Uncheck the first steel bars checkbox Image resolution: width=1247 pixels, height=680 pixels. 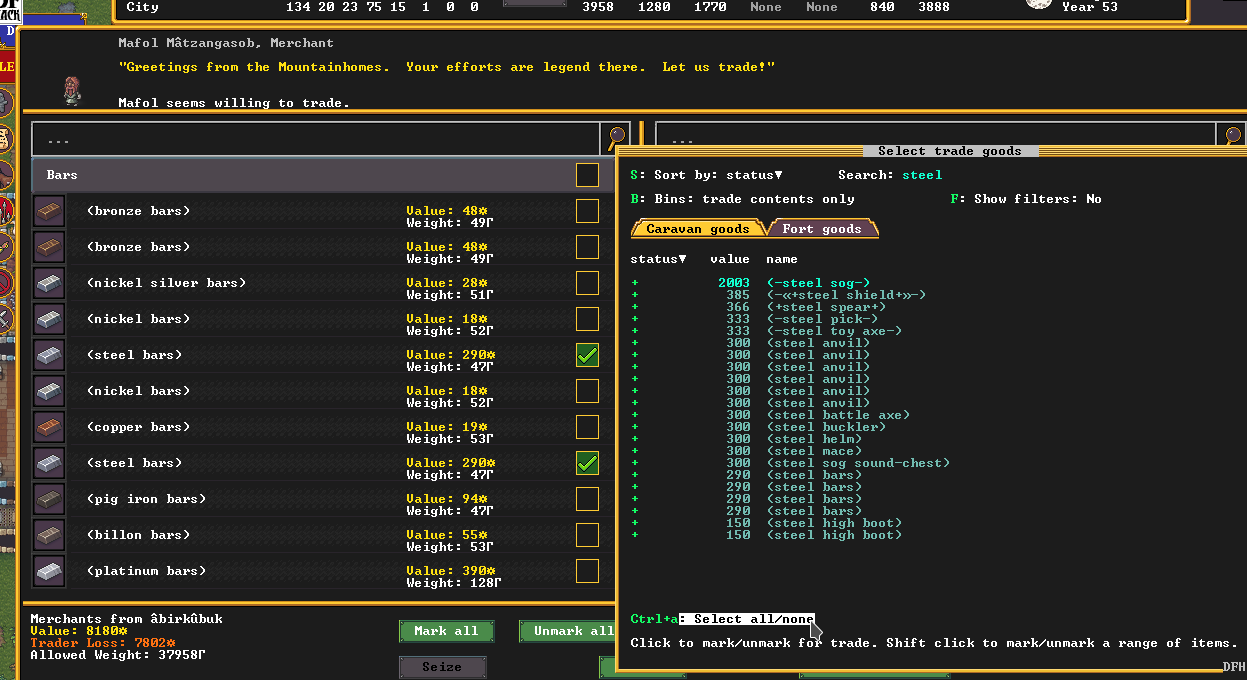(x=587, y=355)
